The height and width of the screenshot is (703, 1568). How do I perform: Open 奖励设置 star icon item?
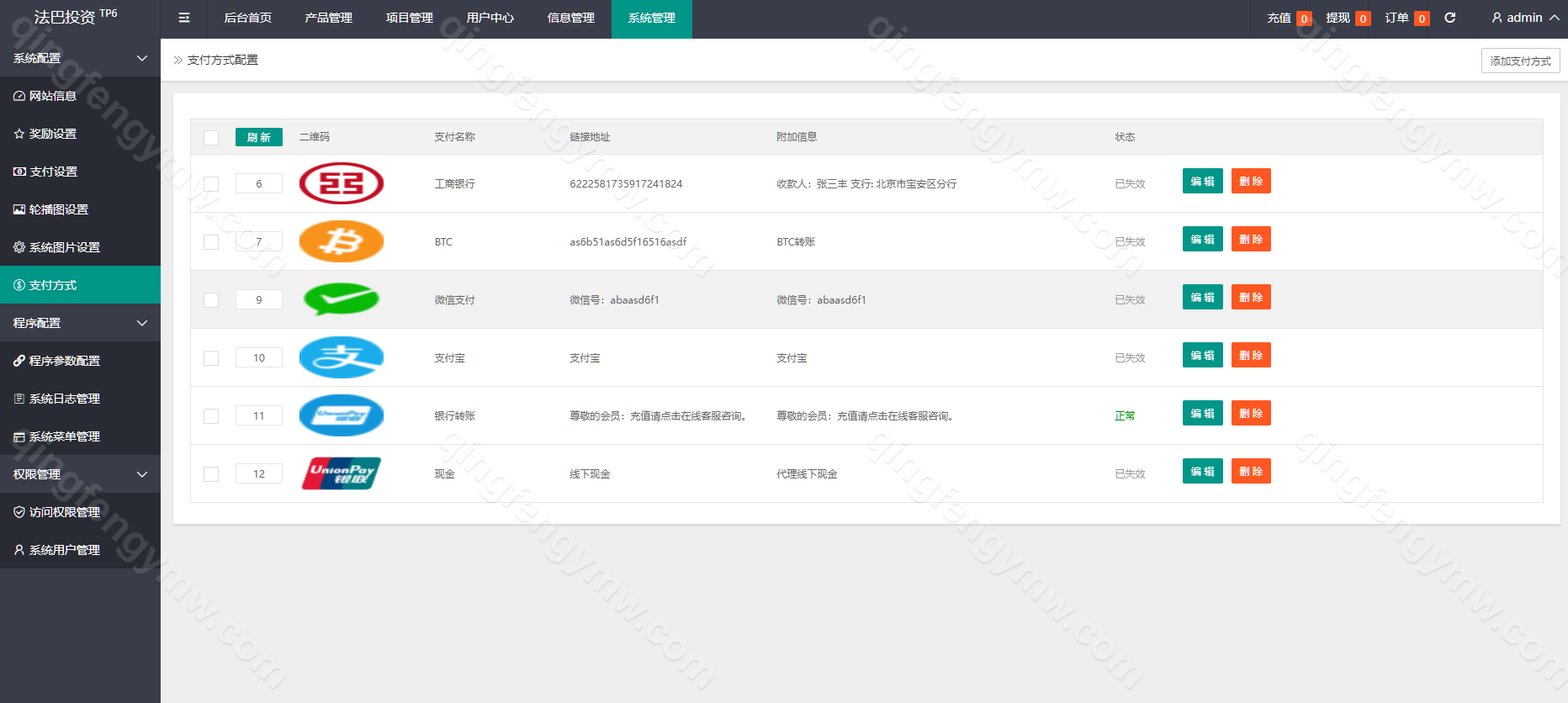click(x=80, y=134)
